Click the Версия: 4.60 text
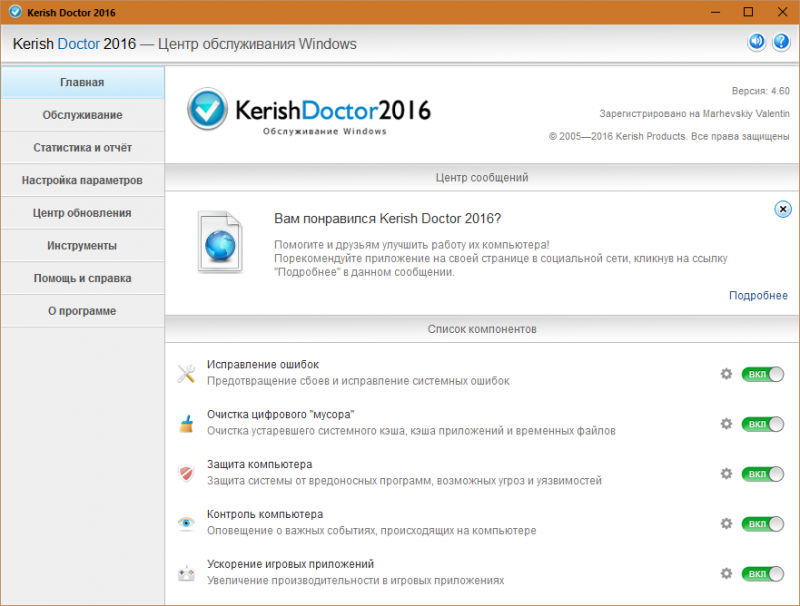800x606 pixels. click(760, 91)
